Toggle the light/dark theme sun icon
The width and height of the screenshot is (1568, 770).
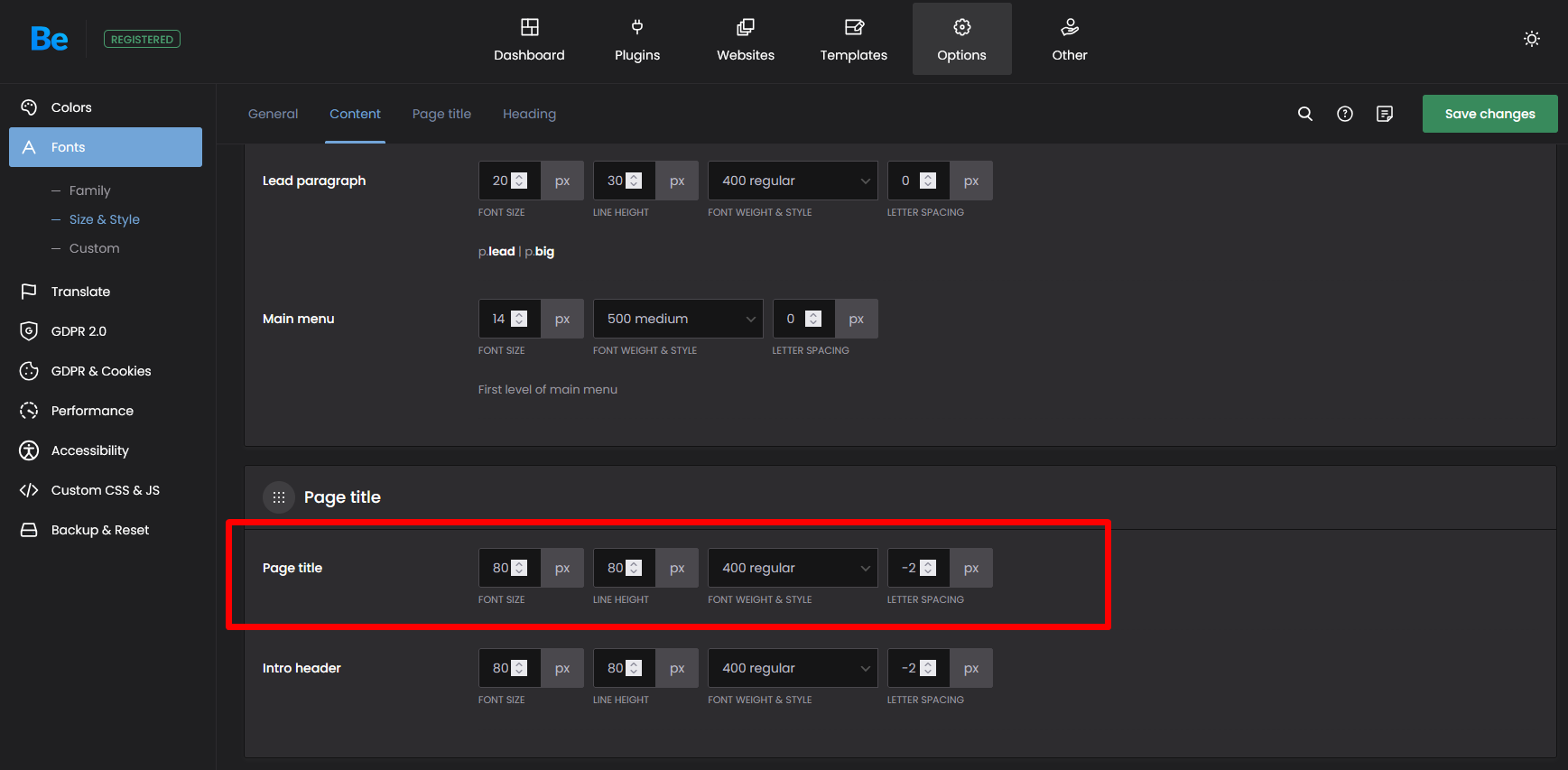tap(1531, 39)
